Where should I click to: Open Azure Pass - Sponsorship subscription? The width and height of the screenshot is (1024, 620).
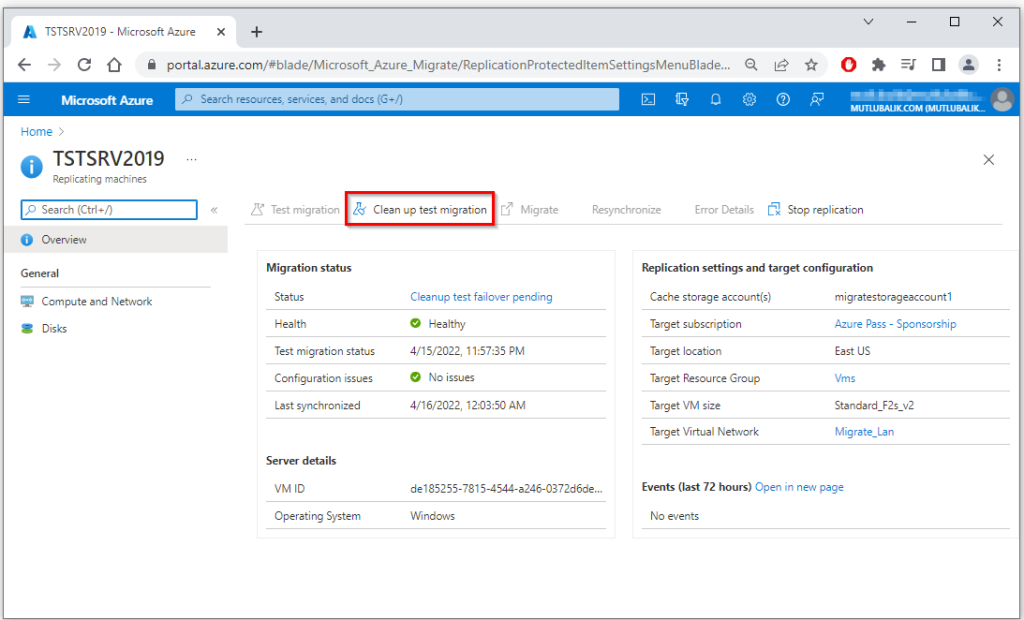[x=895, y=324]
